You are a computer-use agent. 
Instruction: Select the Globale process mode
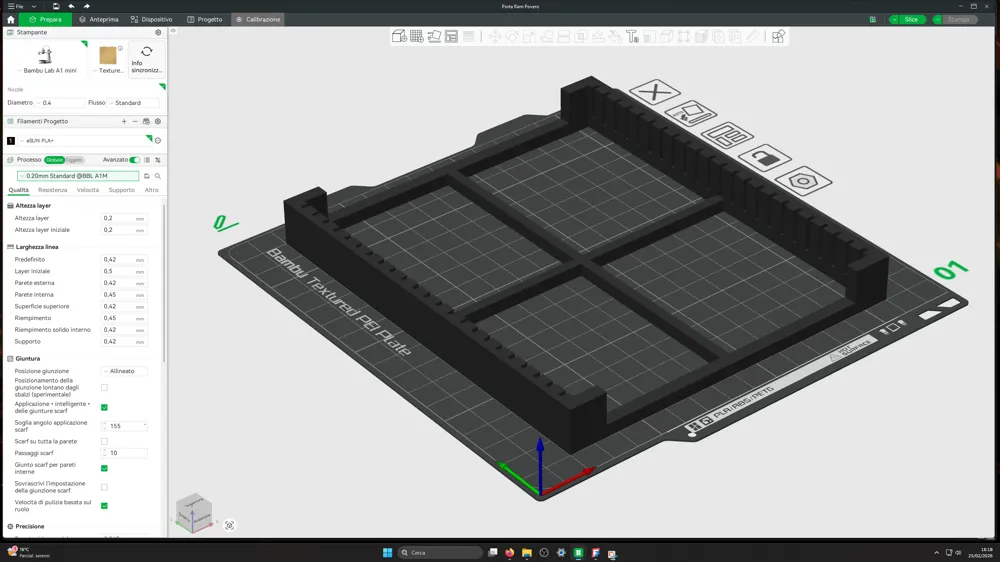54,160
